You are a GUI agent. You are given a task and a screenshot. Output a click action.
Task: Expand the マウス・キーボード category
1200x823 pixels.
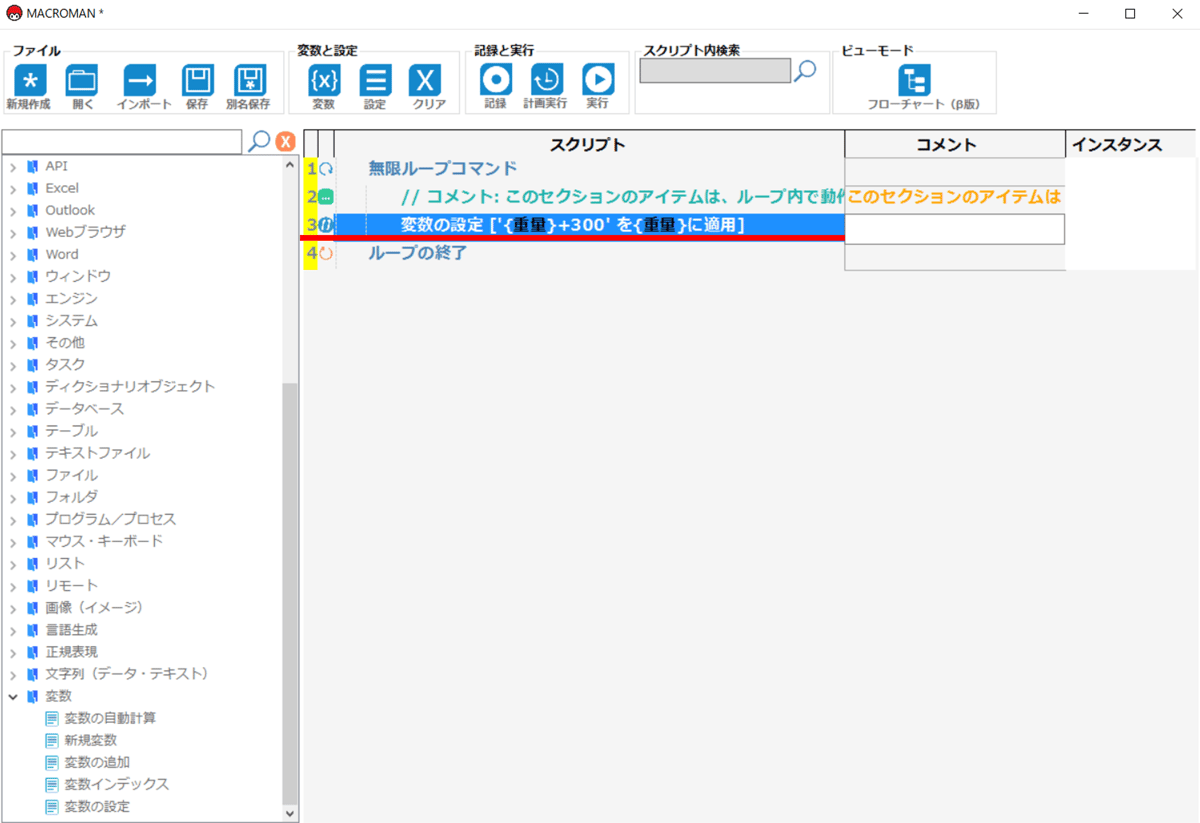coord(13,541)
